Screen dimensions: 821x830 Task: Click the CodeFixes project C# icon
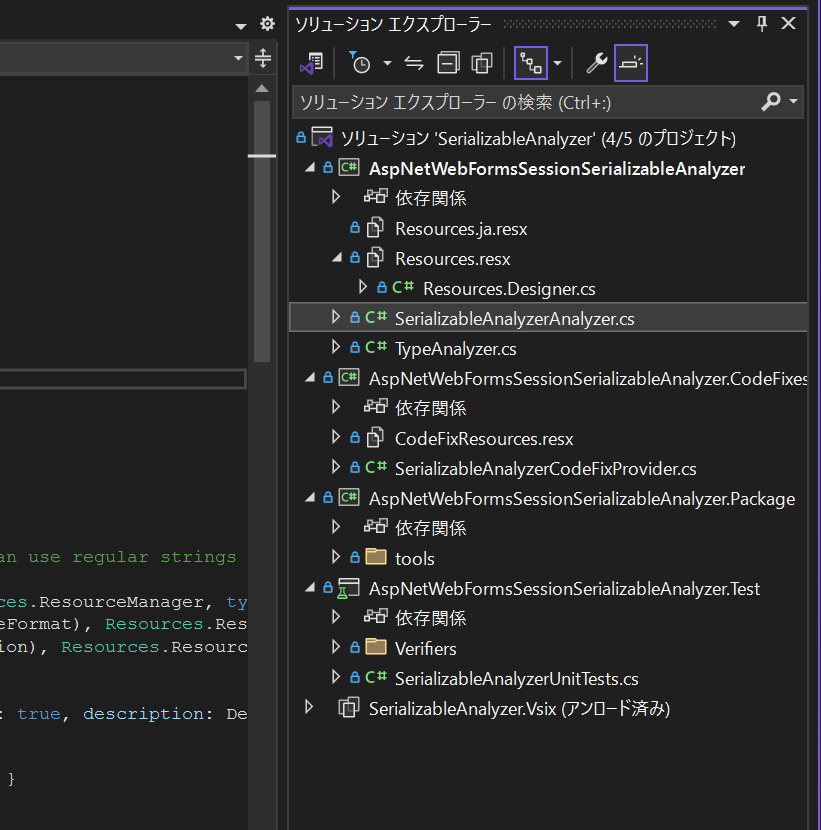coord(349,378)
